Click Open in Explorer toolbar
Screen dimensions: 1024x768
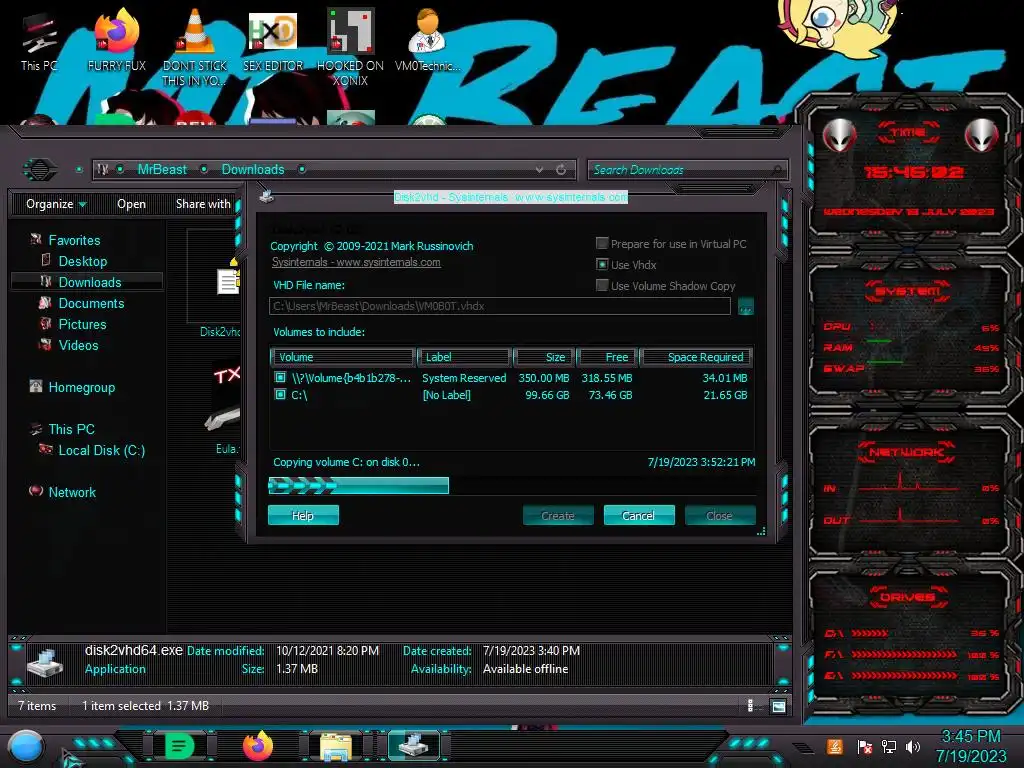tap(131, 204)
